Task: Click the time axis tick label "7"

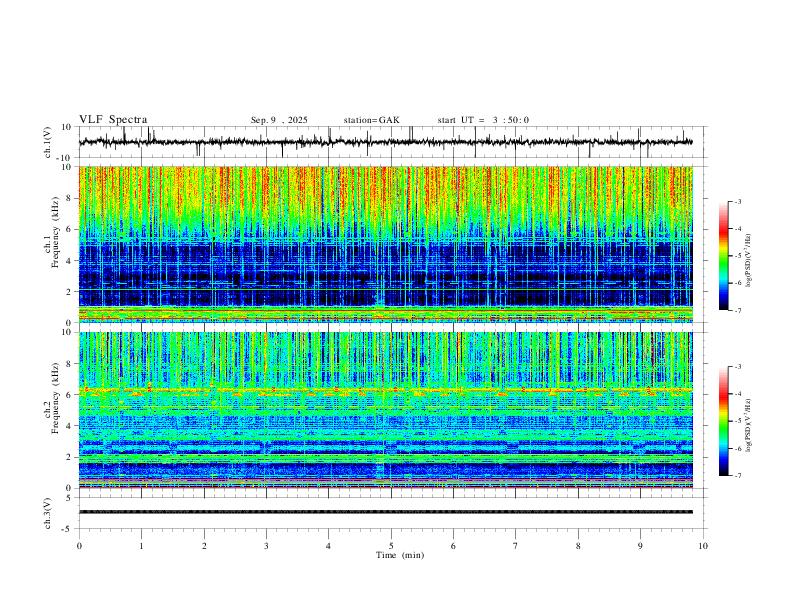Action: [x=516, y=546]
